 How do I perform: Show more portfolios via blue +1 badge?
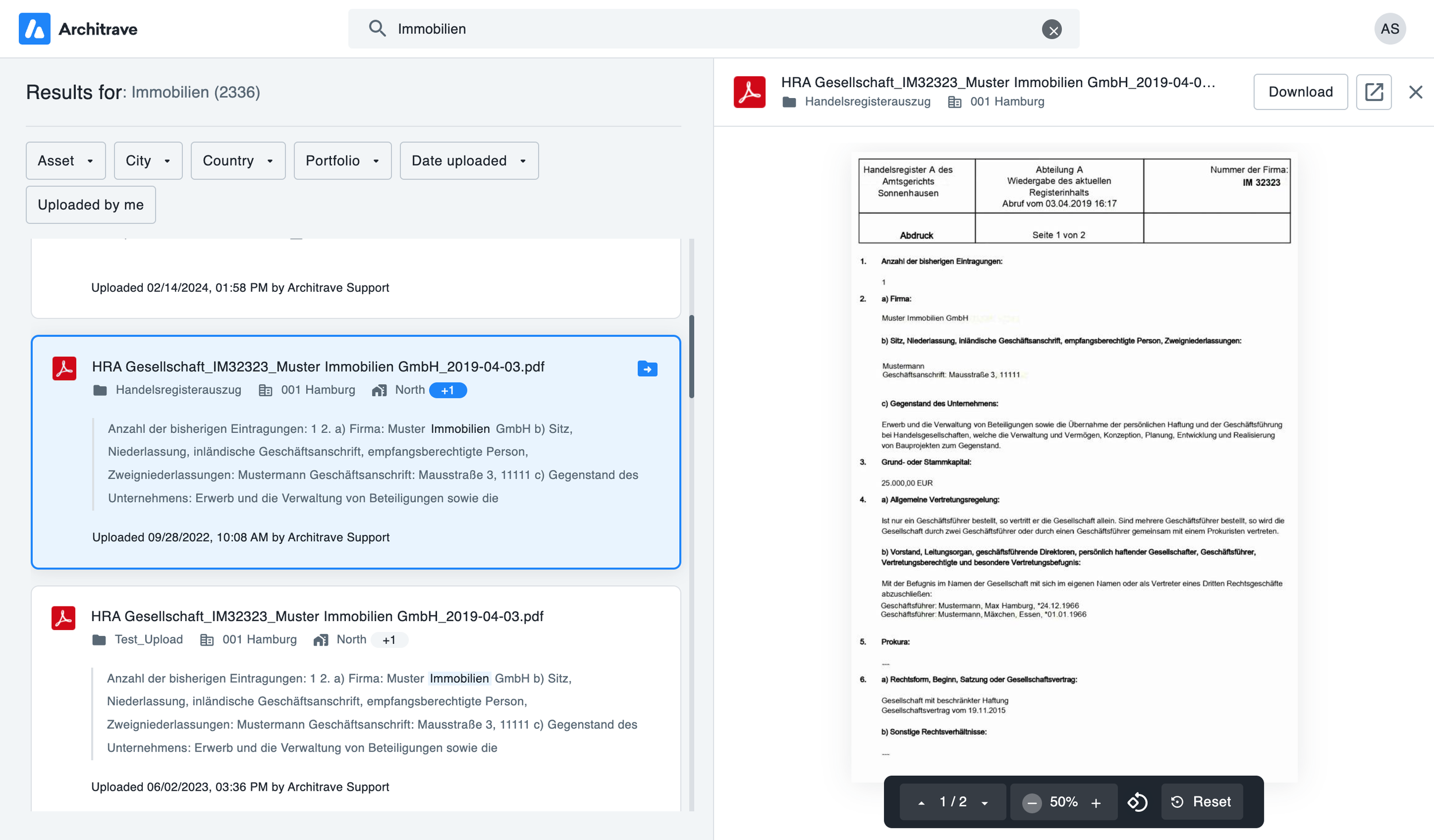(x=447, y=390)
